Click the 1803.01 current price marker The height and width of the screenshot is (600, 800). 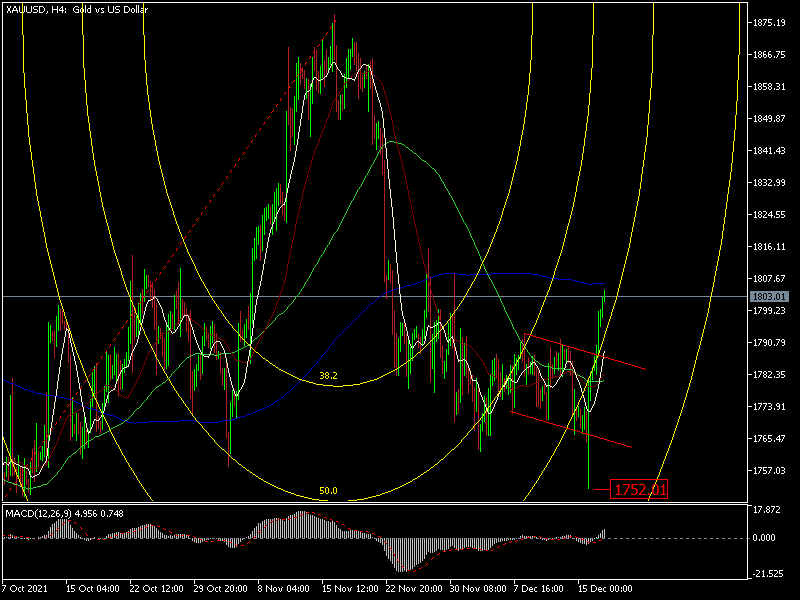click(x=769, y=297)
